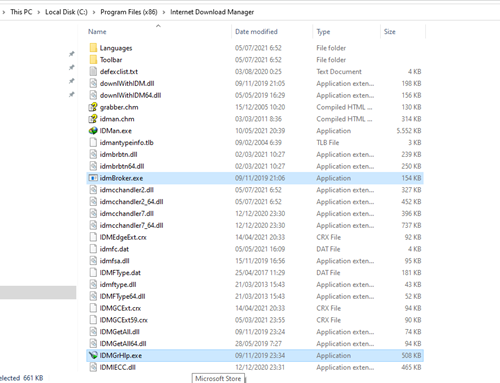Select the Languages folder icon
Screen dimensions: 500x383
pos(93,48)
